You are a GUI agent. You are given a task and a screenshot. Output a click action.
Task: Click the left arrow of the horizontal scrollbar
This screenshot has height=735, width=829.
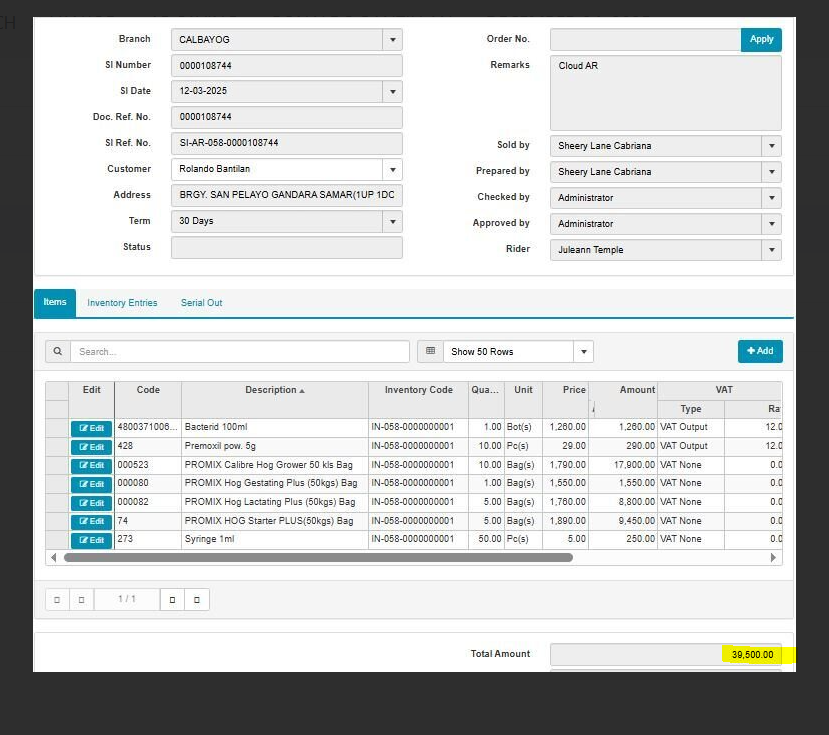[53, 558]
